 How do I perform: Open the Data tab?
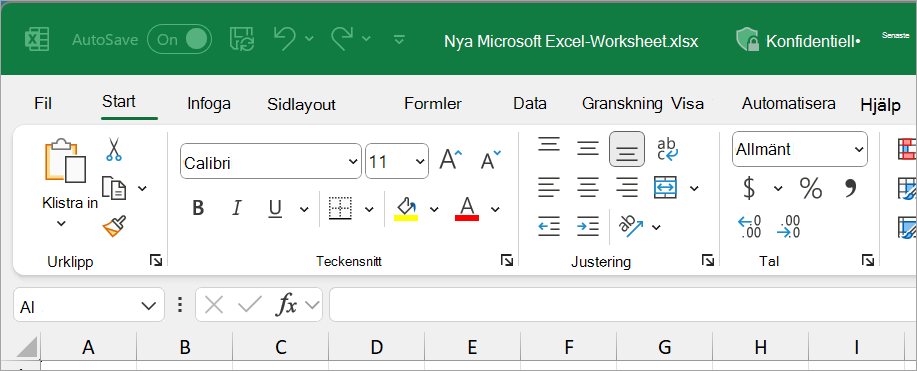tap(530, 104)
